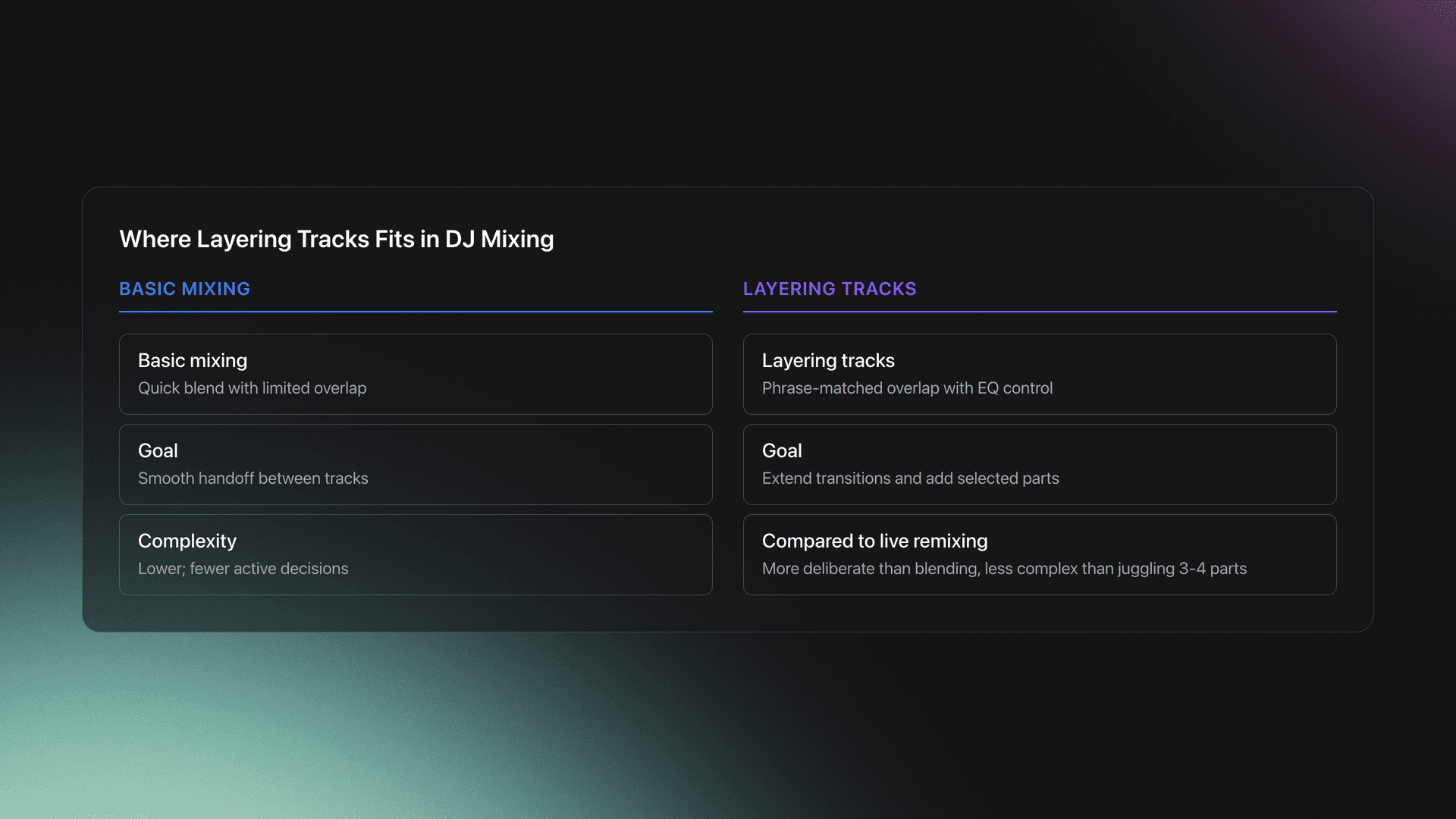Click the blue underline beneath BASIC MIXING
1456x819 pixels.
(x=416, y=312)
